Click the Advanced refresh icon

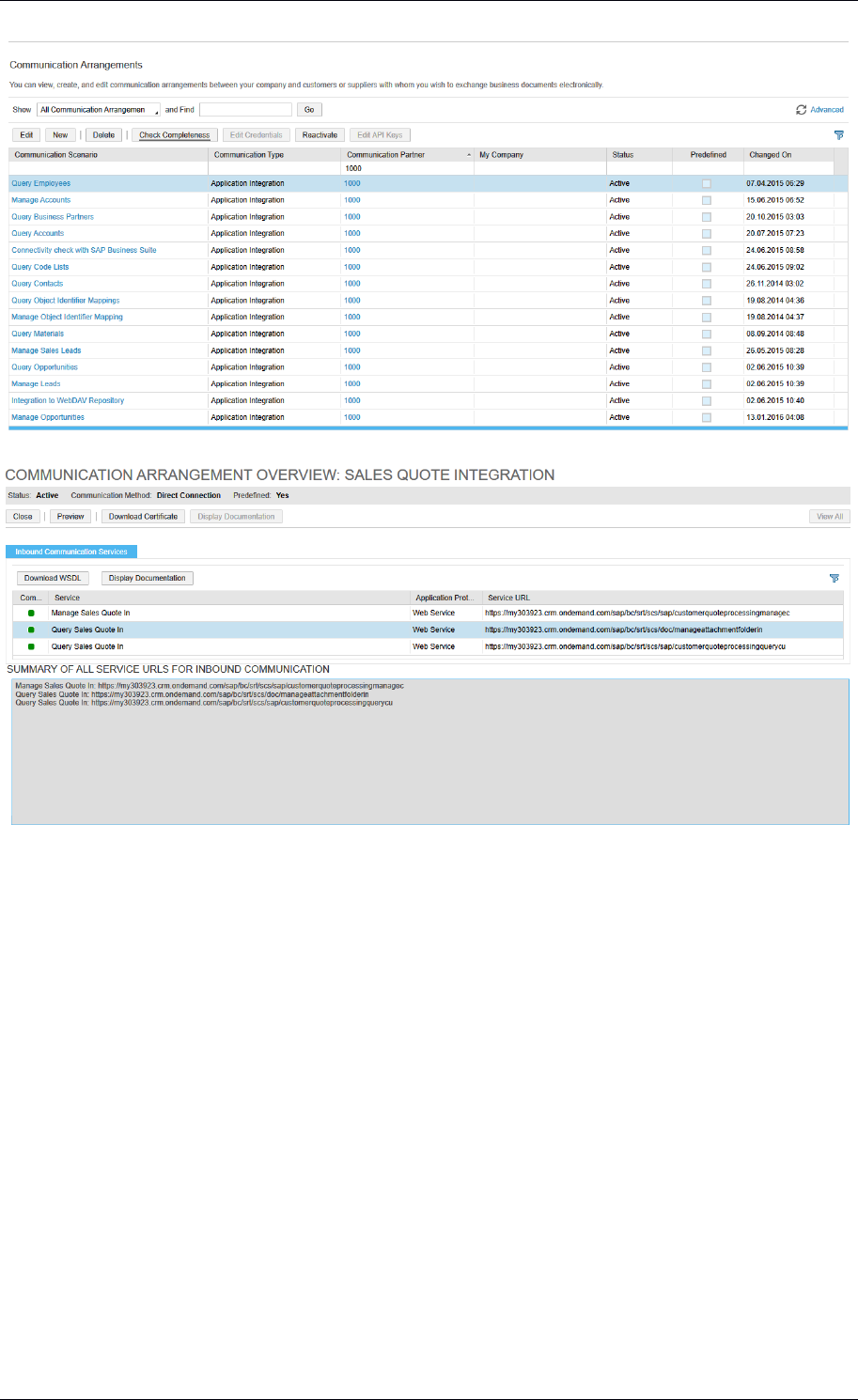coord(801,110)
